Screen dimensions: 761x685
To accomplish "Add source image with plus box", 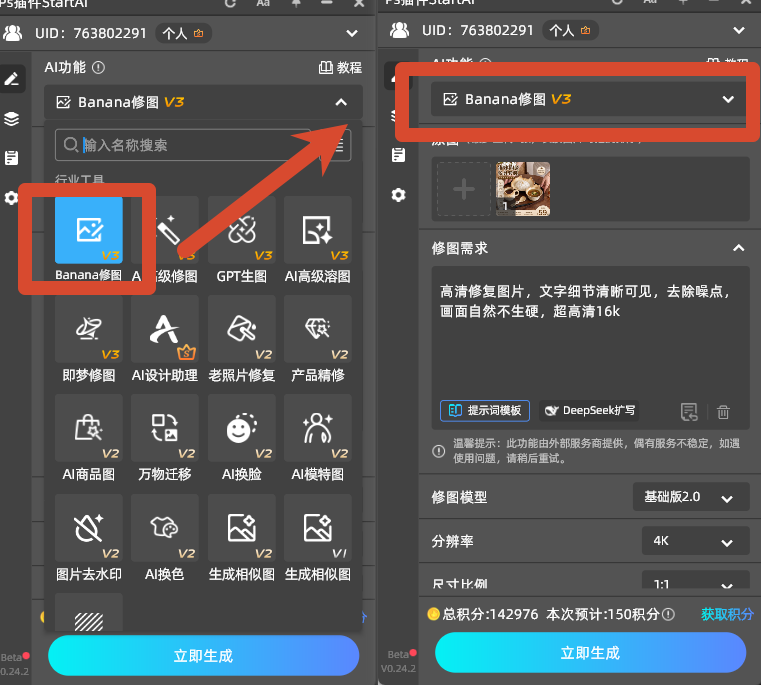I will tap(463, 189).
